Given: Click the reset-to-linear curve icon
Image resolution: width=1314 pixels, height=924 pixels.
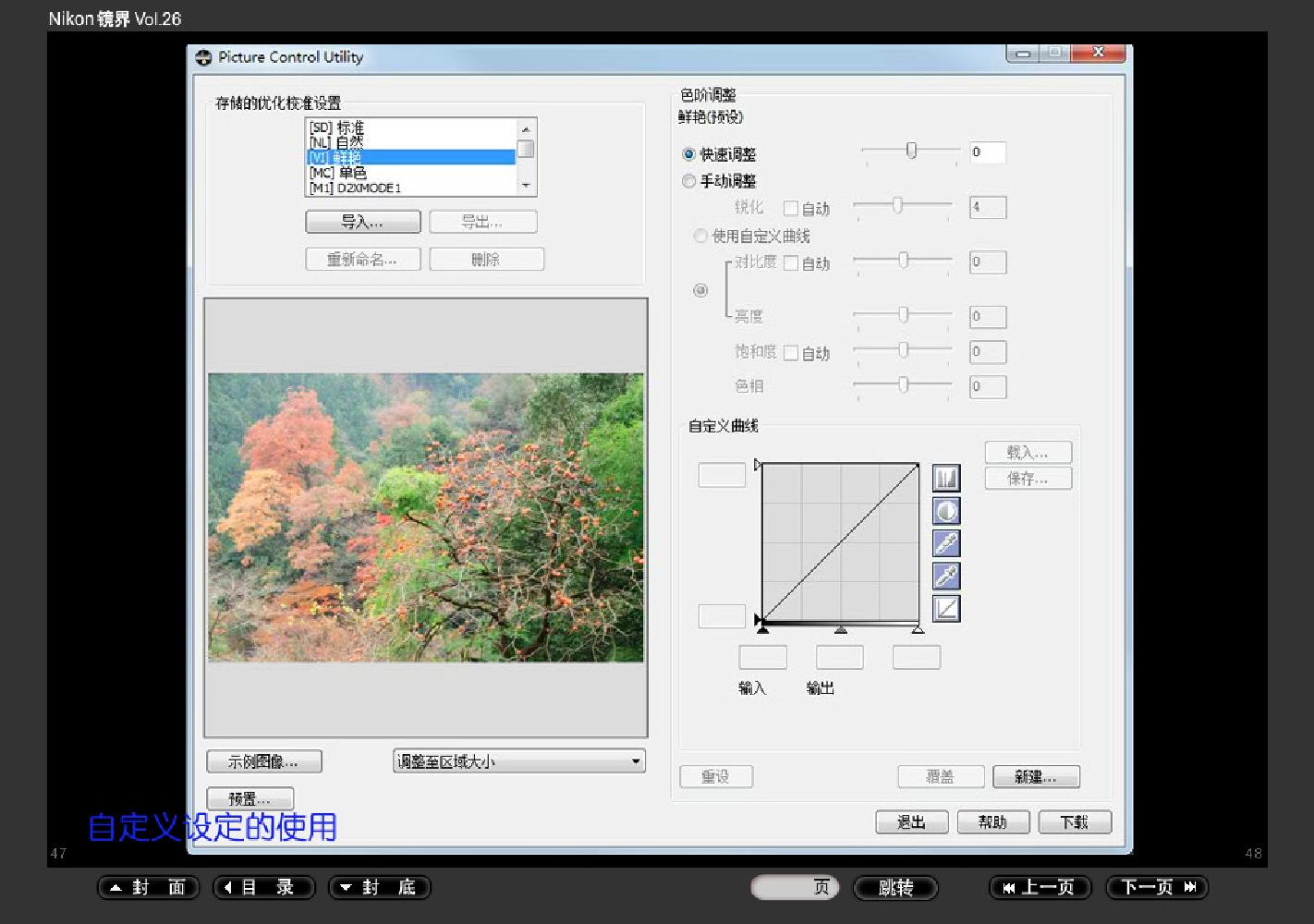Looking at the screenshot, I should (946, 608).
